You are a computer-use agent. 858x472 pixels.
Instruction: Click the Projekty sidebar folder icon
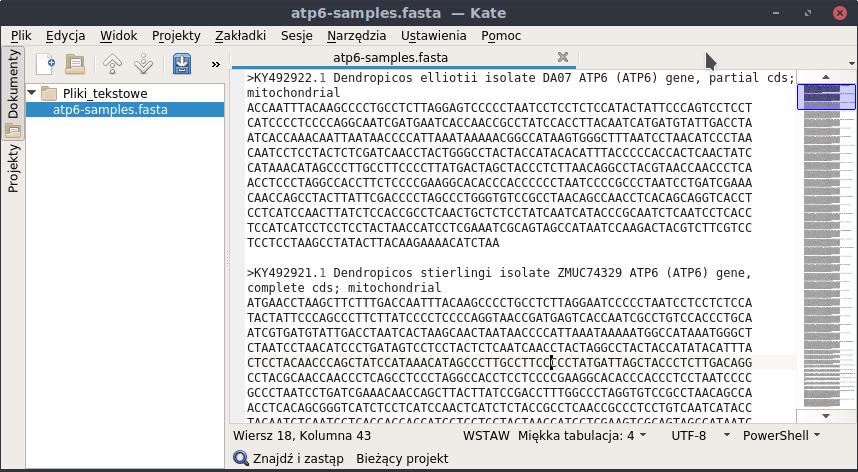pos(14,132)
